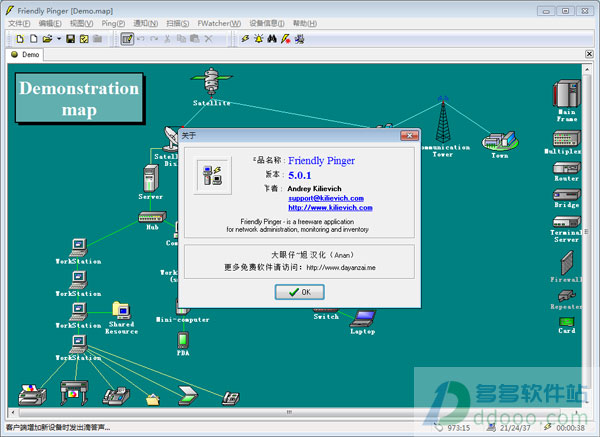Click the scanner device icon at bottom
Screen dimensions: 600x437
pos(188,396)
